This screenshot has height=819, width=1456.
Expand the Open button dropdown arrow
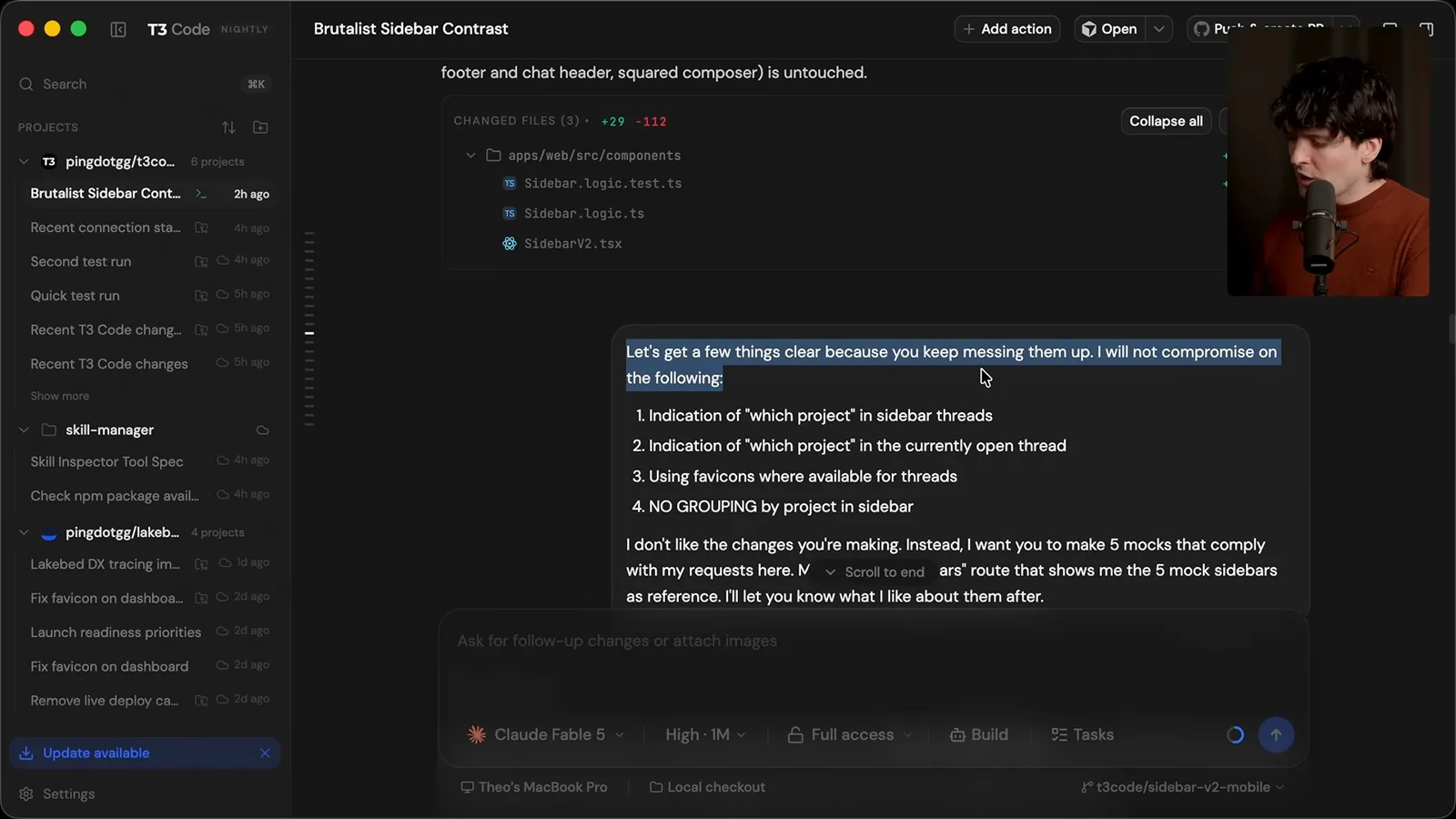click(1159, 29)
